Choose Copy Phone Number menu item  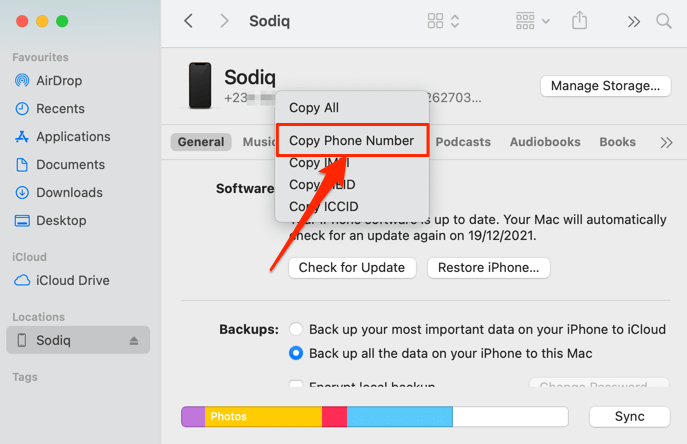[x=351, y=141]
